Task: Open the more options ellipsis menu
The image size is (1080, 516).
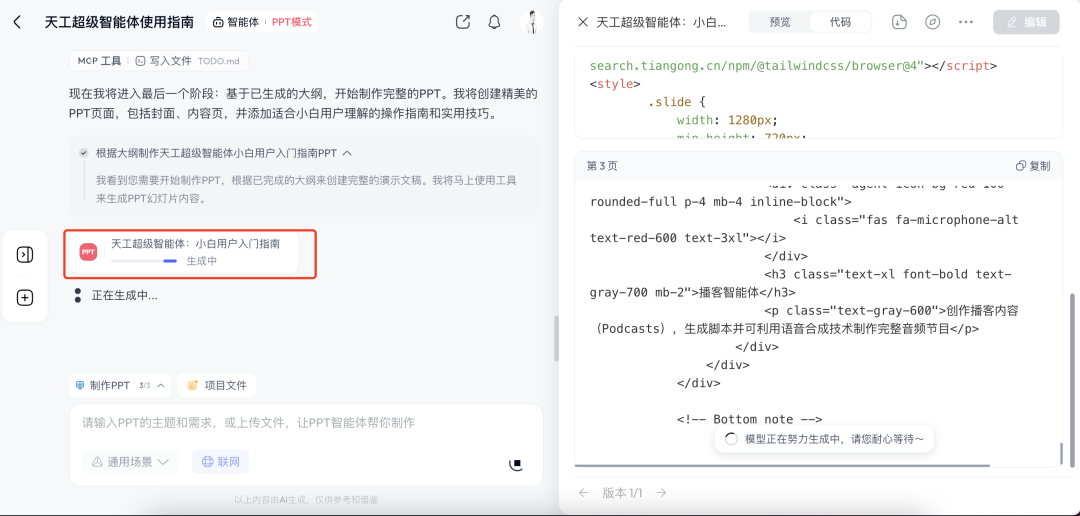Action: tap(966, 22)
